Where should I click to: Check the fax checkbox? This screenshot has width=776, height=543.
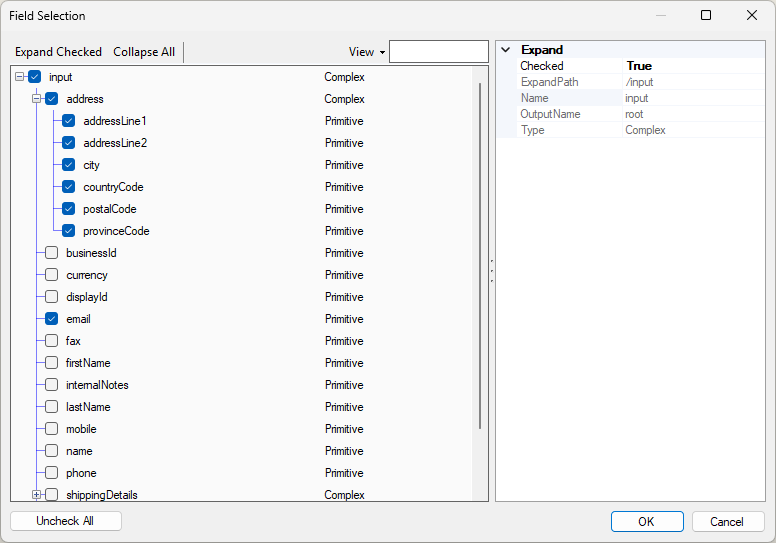coord(51,341)
